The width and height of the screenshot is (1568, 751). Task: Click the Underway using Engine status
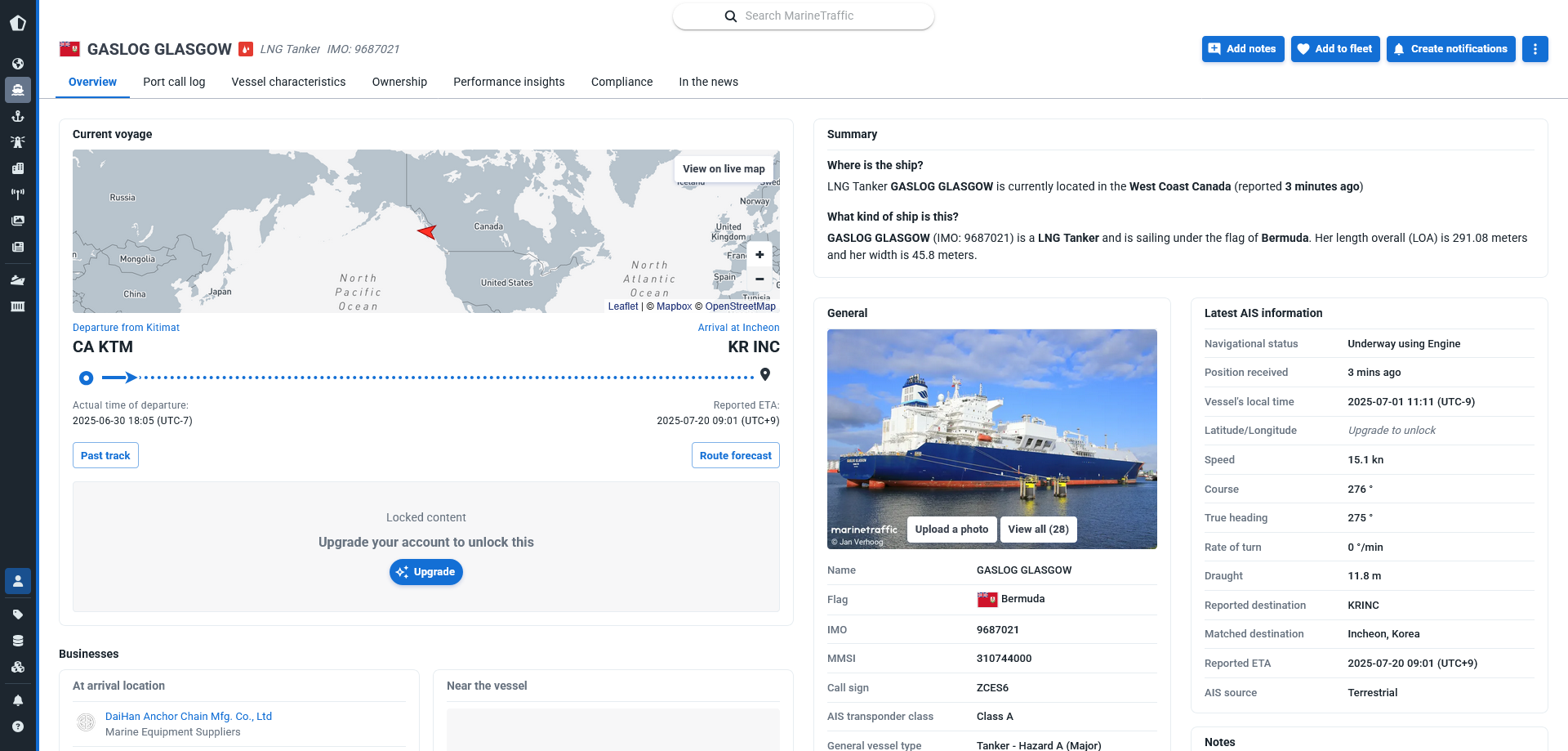coord(1404,344)
